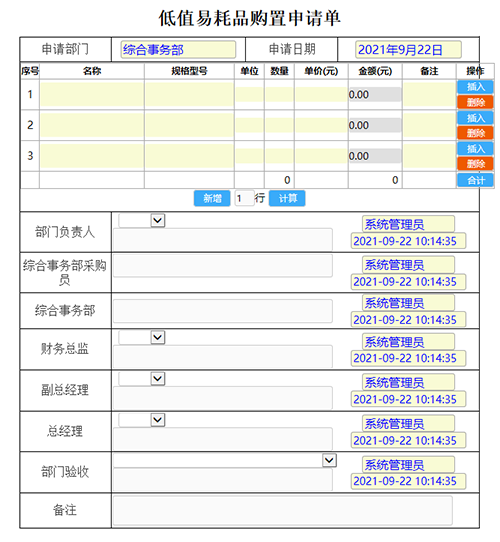Click the 删除 button in row 2
The height and width of the screenshot is (542, 500).
475,133
